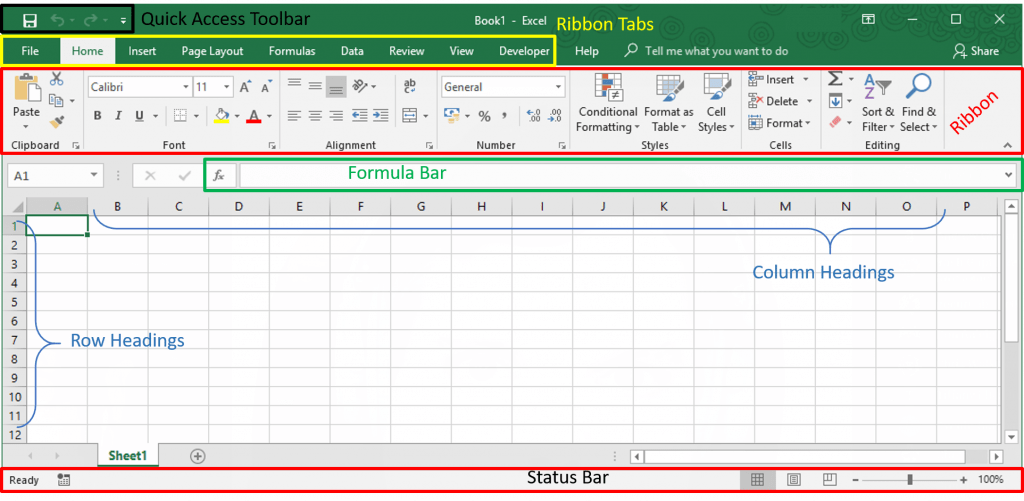
Task: Increase font size with the large A icon
Action: tap(246, 87)
